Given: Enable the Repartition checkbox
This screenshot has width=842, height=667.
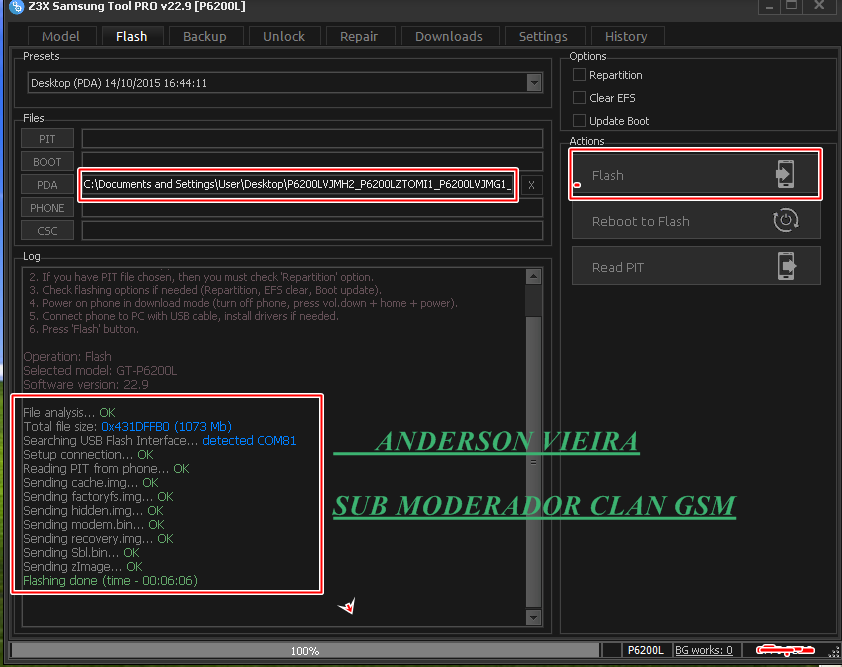Looking at the screenshot, I should click(579, 75).
